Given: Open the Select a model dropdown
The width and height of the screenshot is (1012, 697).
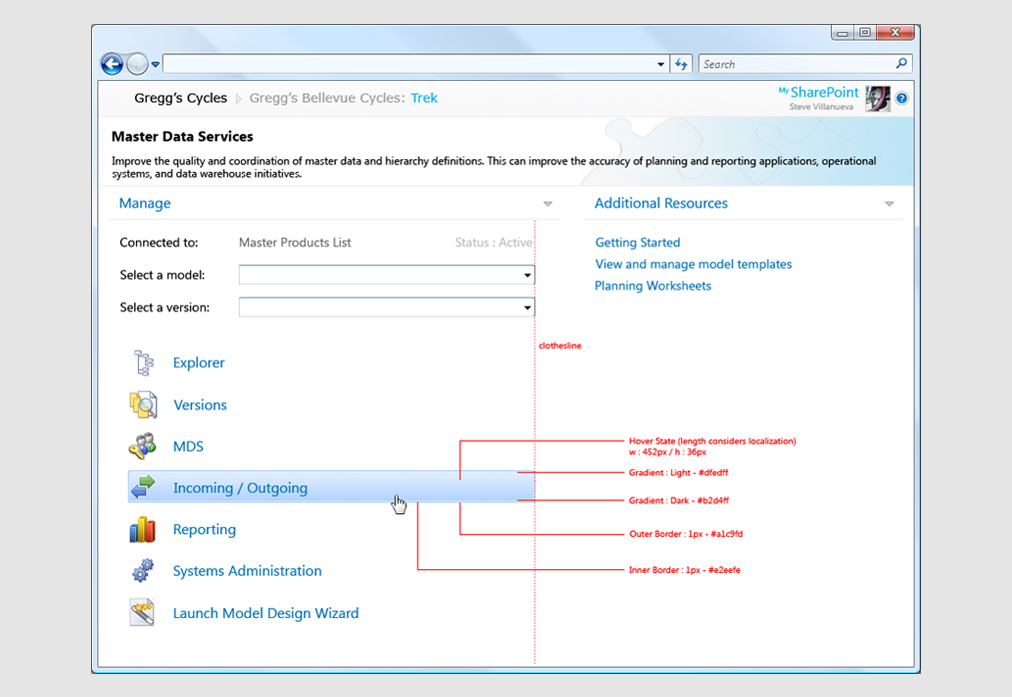Looking at the screenshot, I should pos(527,275).
